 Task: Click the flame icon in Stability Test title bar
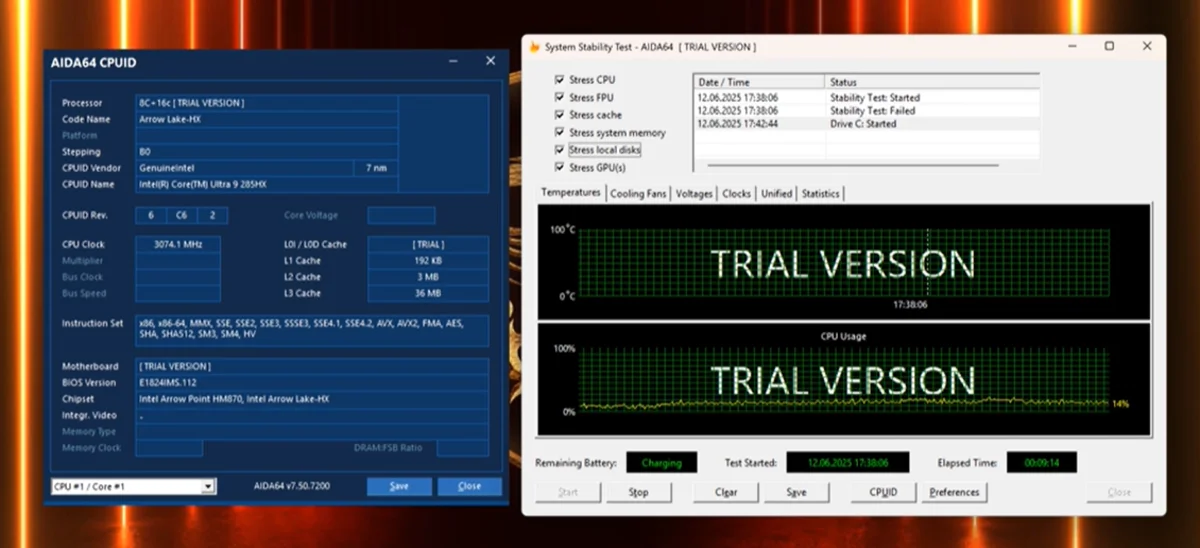pos(535,47)
